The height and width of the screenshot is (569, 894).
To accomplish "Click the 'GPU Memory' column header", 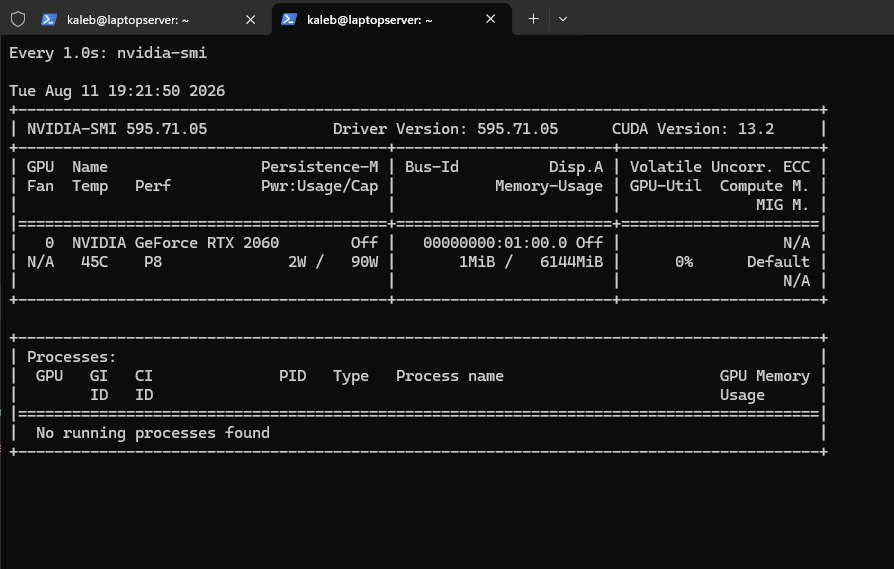I will (x=765, y=376).
